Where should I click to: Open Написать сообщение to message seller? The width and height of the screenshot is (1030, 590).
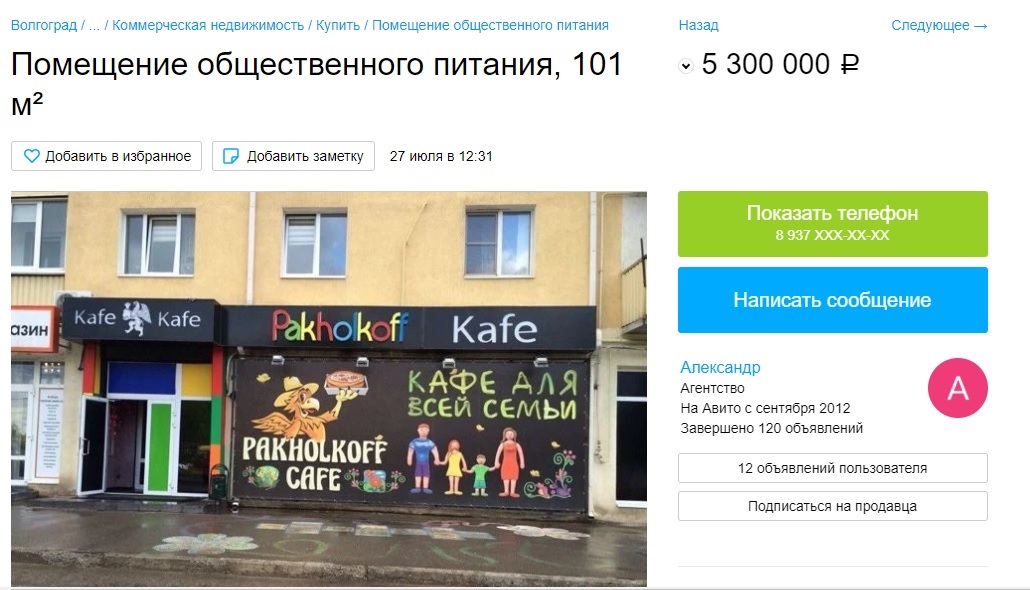pos(832,300)
